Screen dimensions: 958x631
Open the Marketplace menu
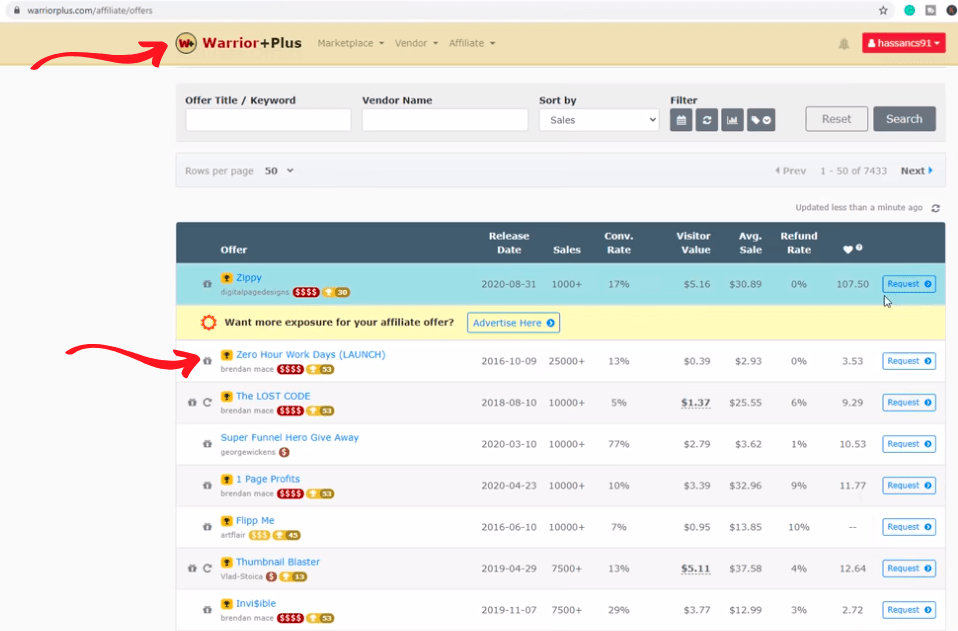(351, 43)
